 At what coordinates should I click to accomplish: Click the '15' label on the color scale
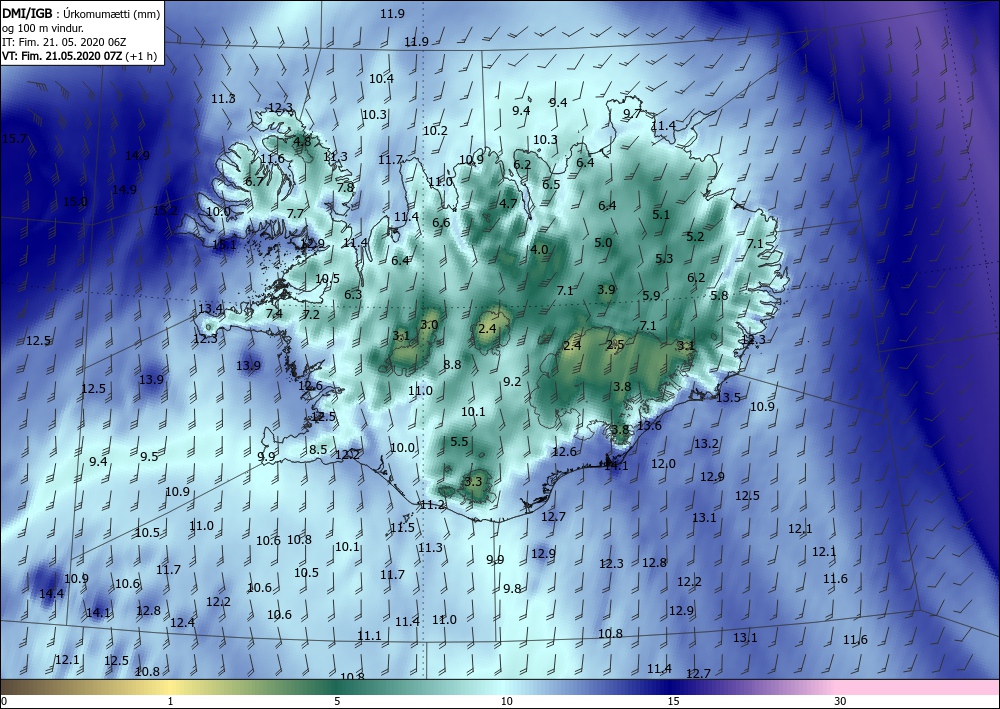pyautogui.click(x=673, y=701)
